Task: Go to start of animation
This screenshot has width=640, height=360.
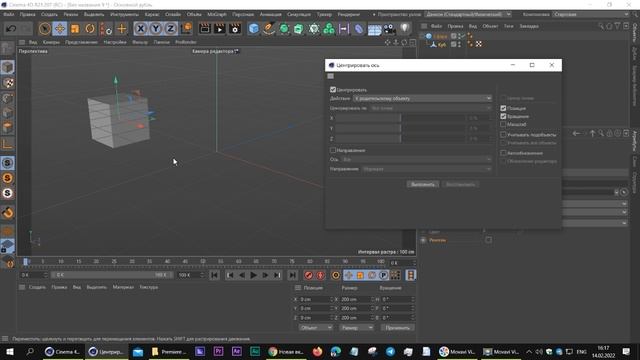Action: [214, 276]
